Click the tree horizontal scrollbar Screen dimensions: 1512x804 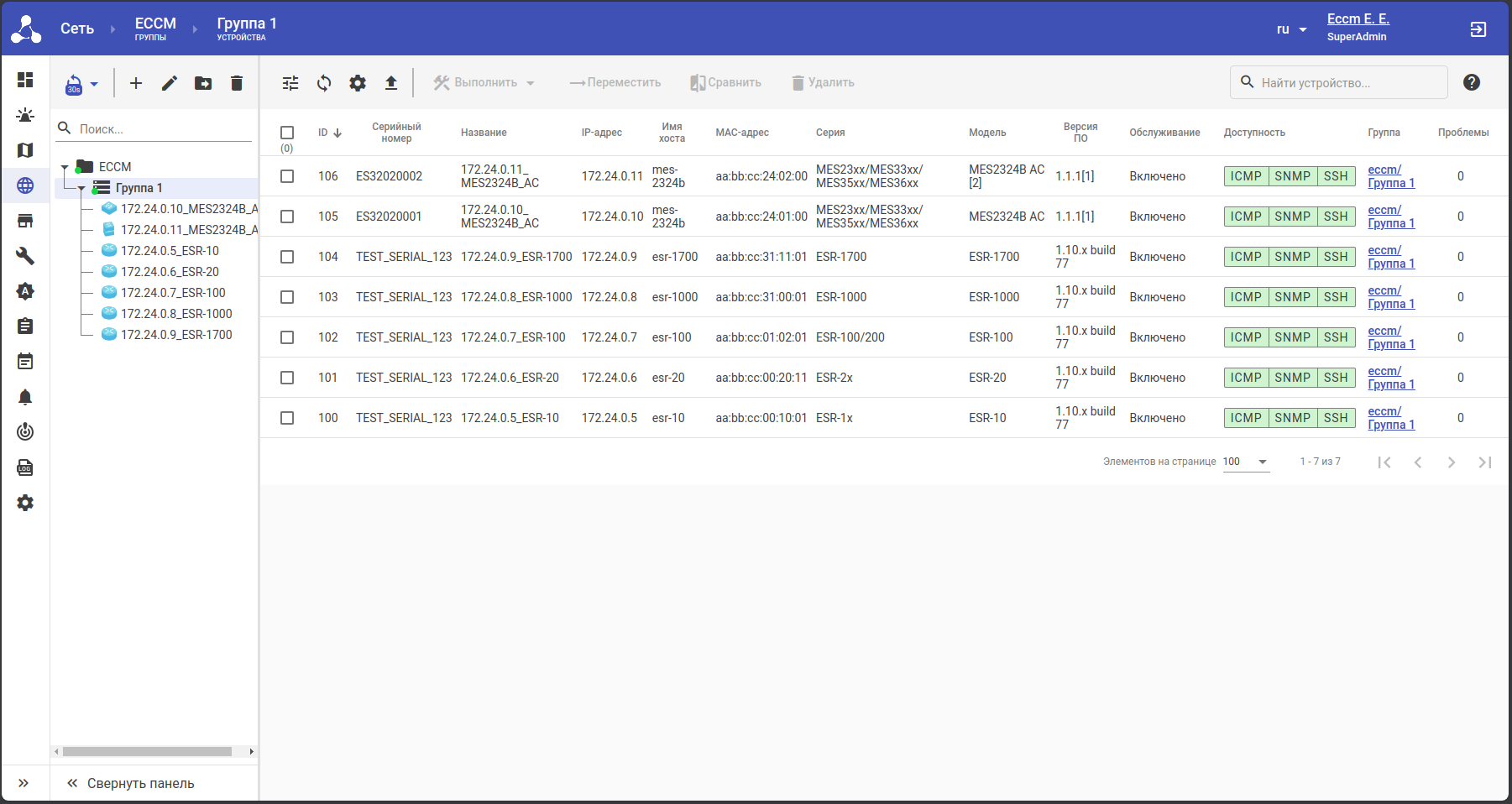[147, 752]
